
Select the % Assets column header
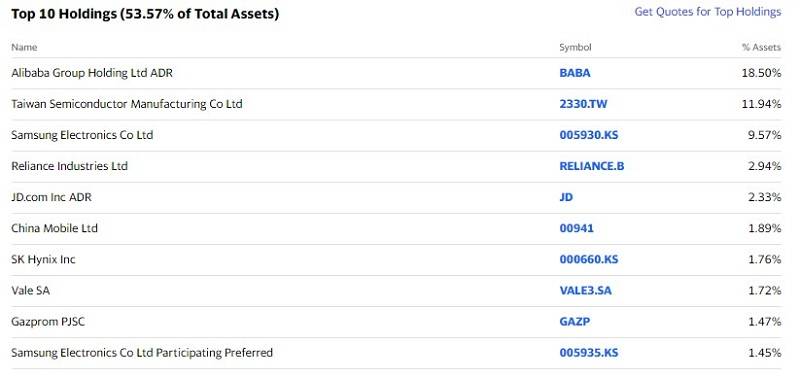coord(761,47)
